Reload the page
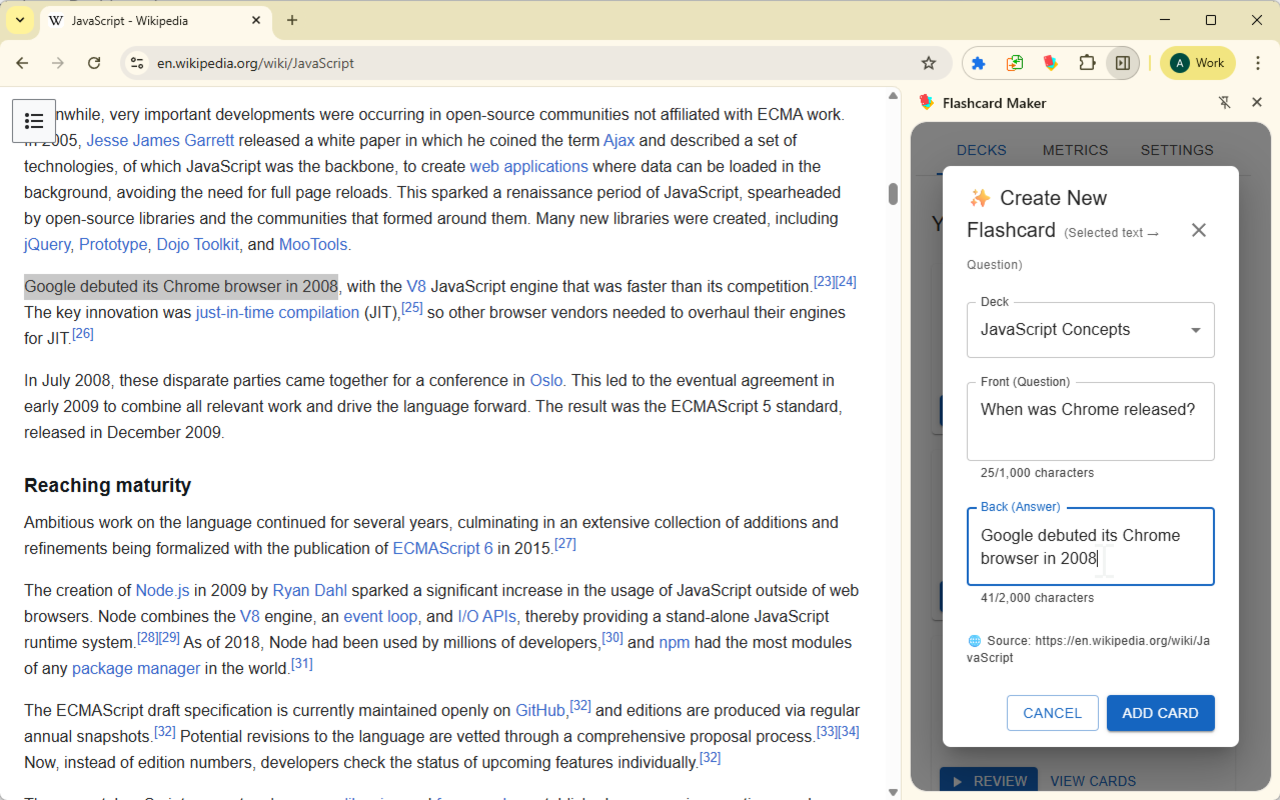The width and height of the screenshot is (1280, 800). tap(94, 63)
